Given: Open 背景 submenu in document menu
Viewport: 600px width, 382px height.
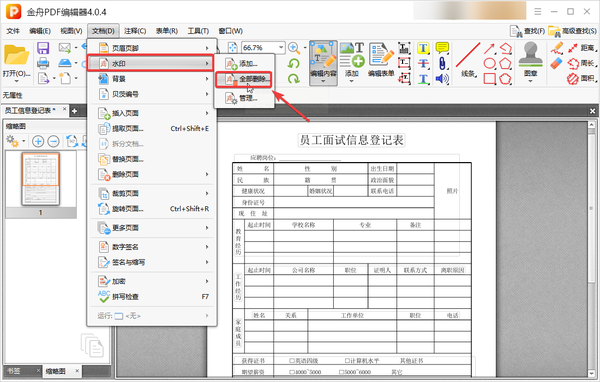Looking at the screenshot, I should [152, 79].
